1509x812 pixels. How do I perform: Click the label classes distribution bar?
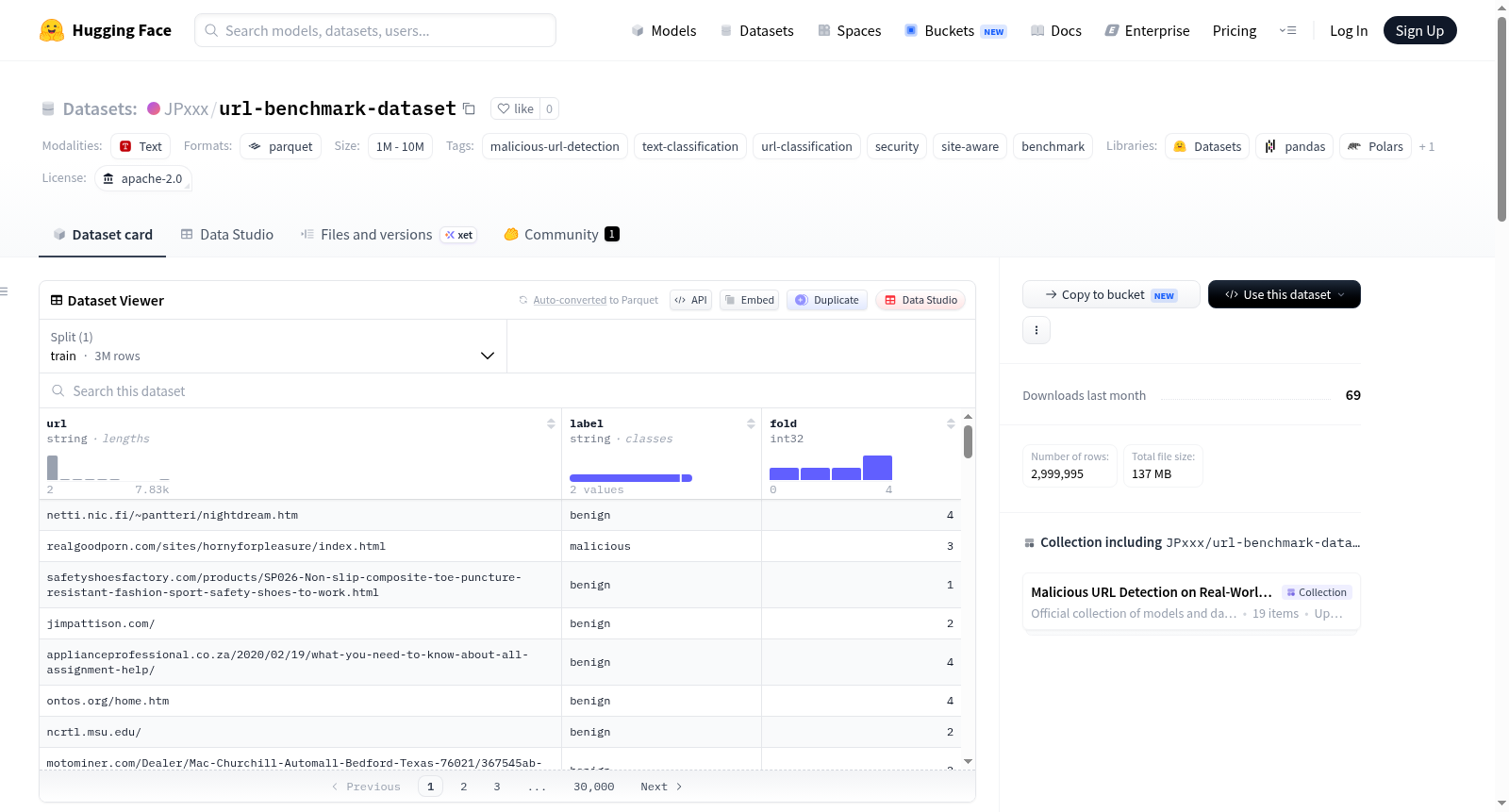pyautogui.click(x=631, y=478)
